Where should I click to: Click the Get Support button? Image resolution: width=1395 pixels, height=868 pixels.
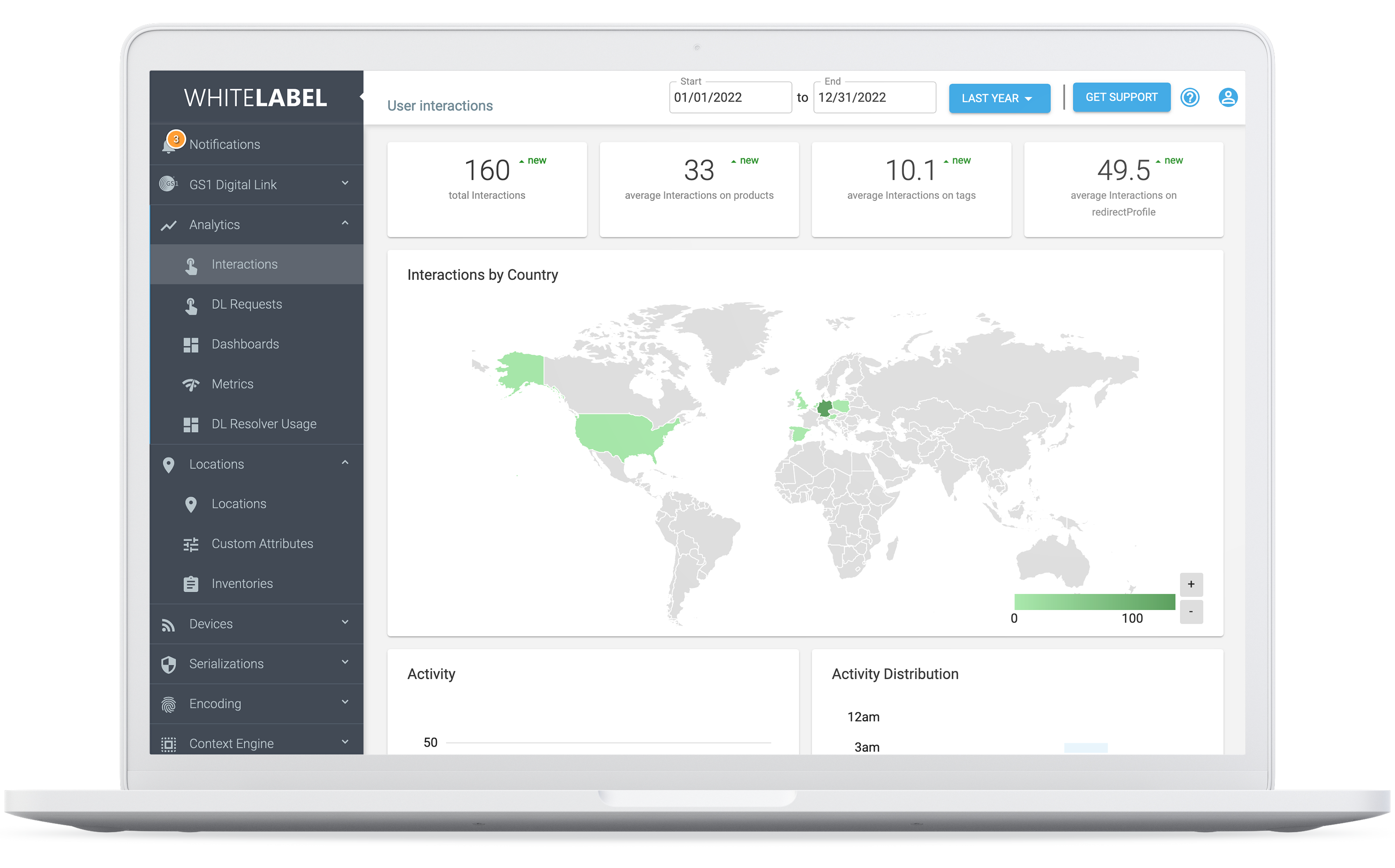(x=1121, y=97)
